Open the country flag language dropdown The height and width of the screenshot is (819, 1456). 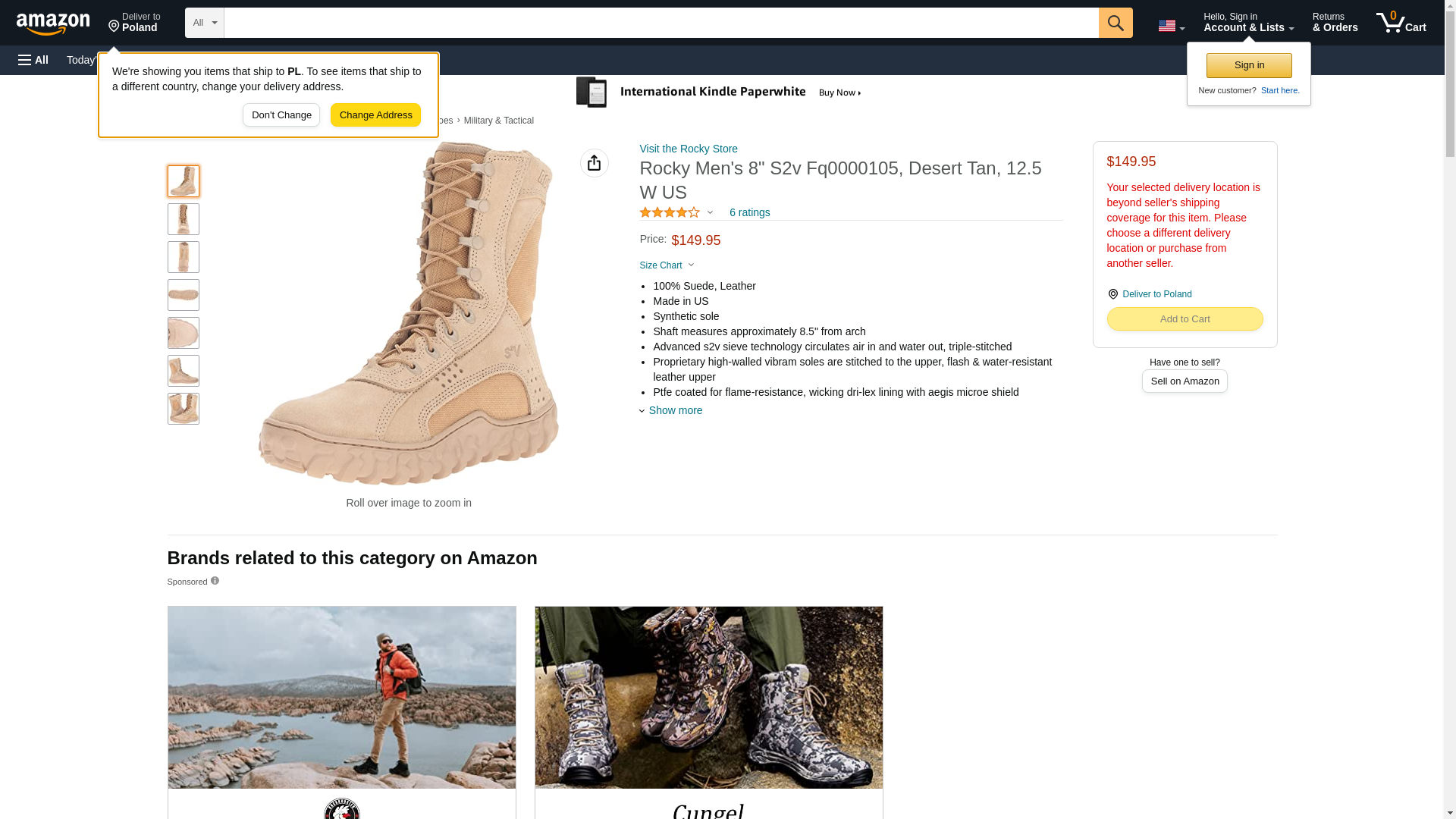1171,26
